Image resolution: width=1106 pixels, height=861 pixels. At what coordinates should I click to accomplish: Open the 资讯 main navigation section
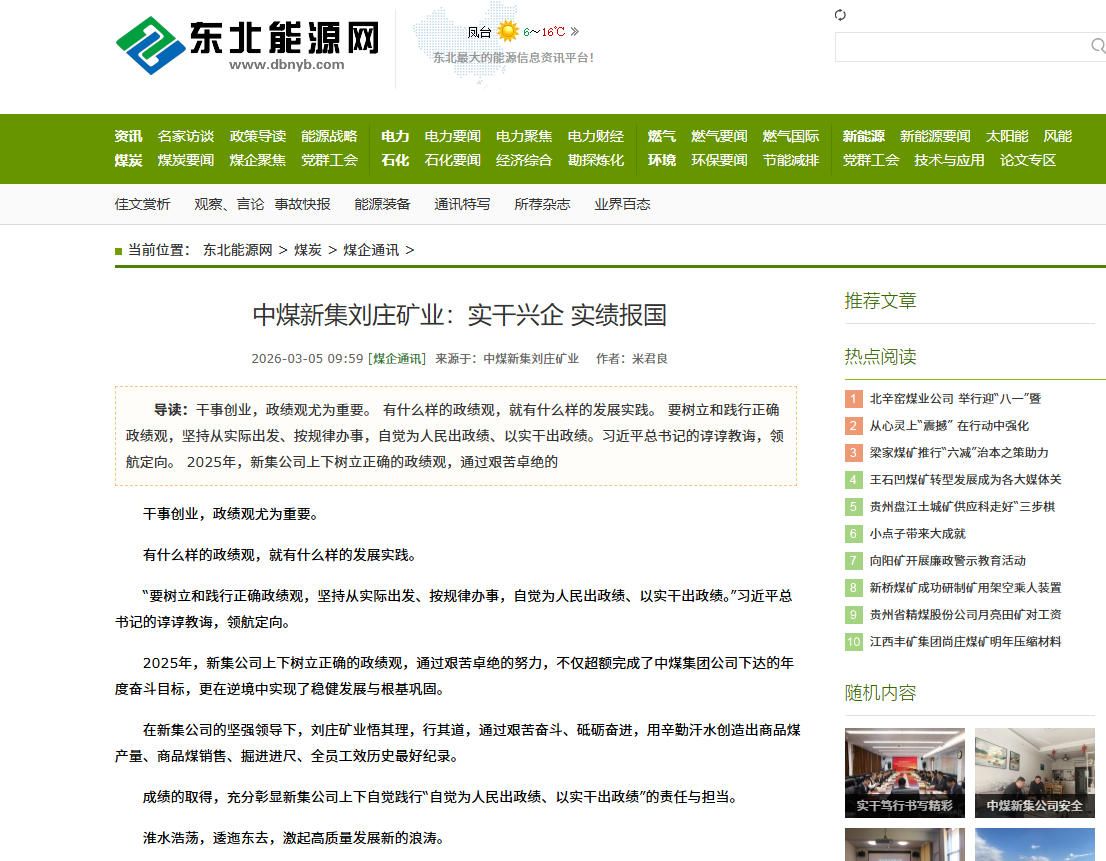click(128, 136)
